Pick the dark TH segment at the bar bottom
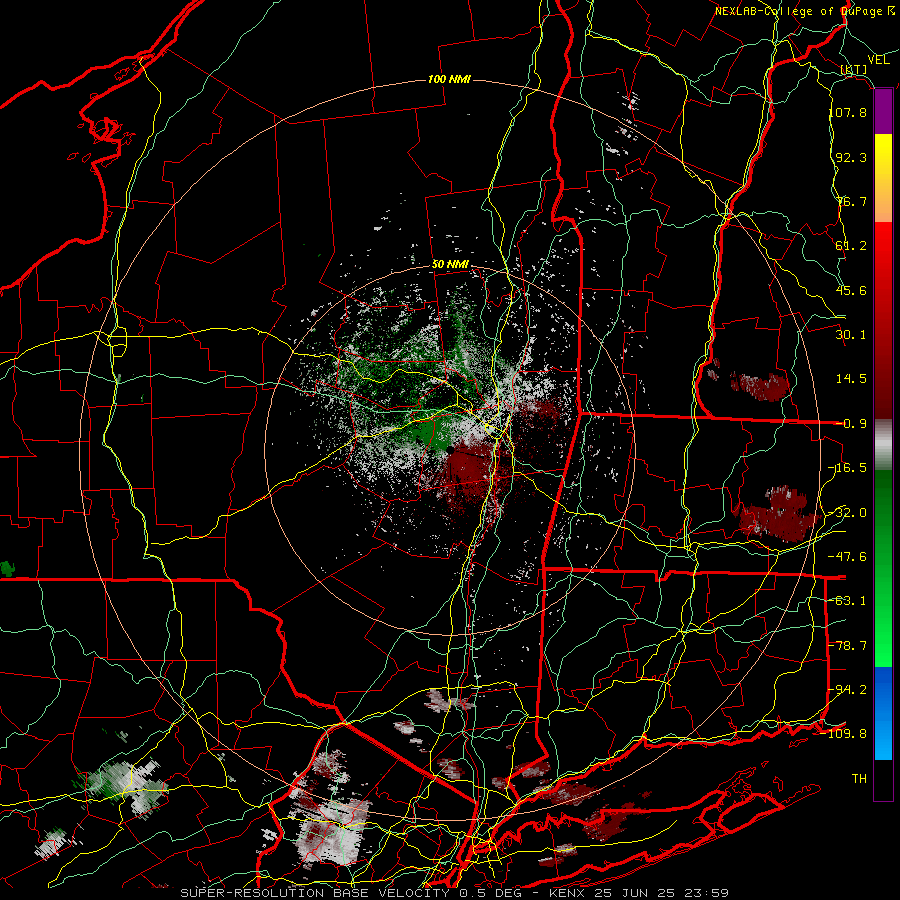900x900 pixels. [883, 780]
